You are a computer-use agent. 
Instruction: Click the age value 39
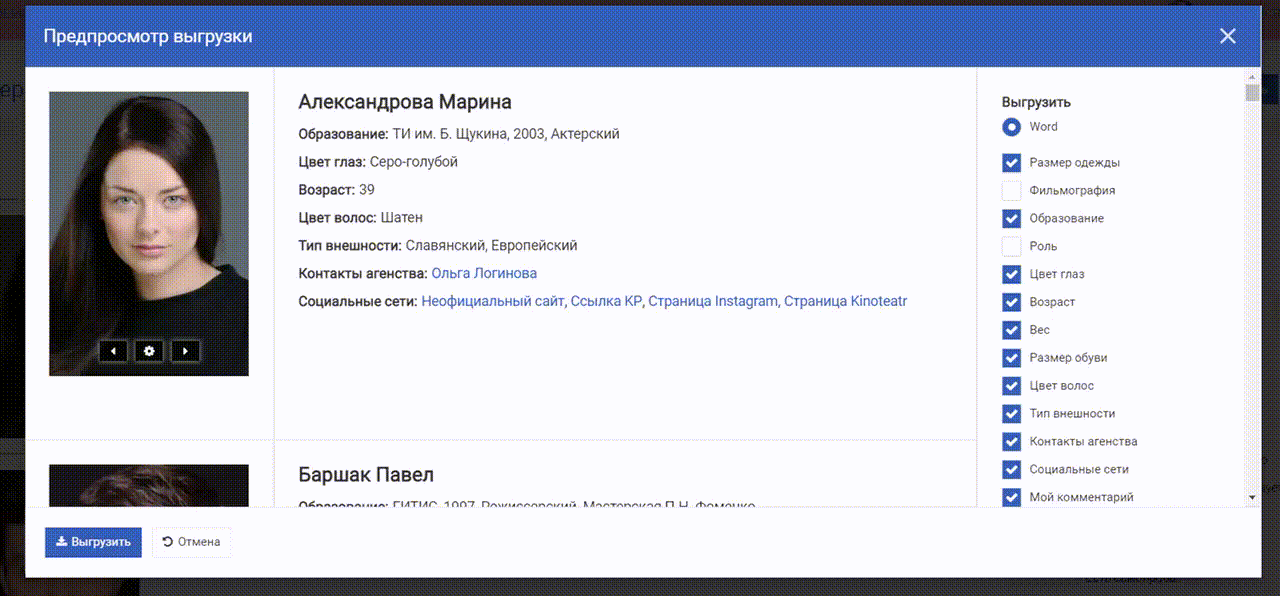[367, 190]
